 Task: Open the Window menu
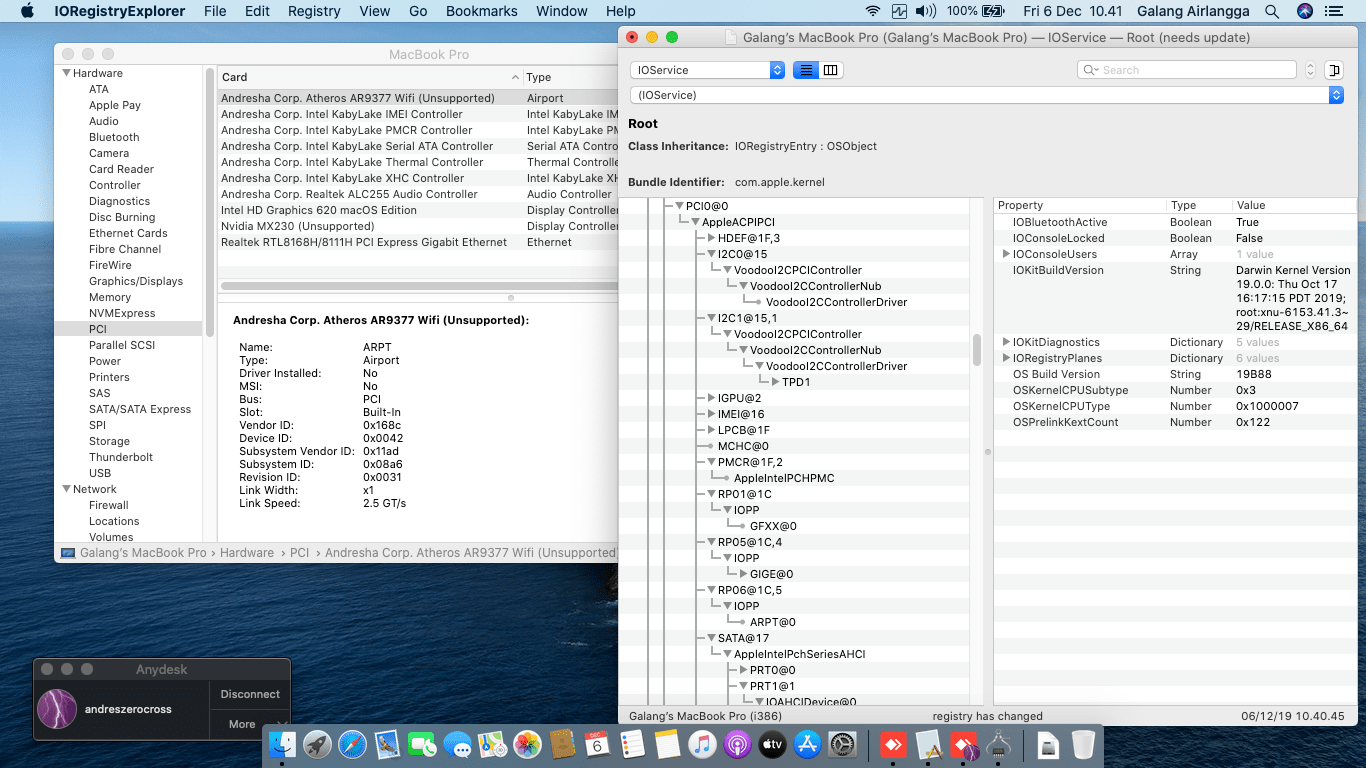562,11
